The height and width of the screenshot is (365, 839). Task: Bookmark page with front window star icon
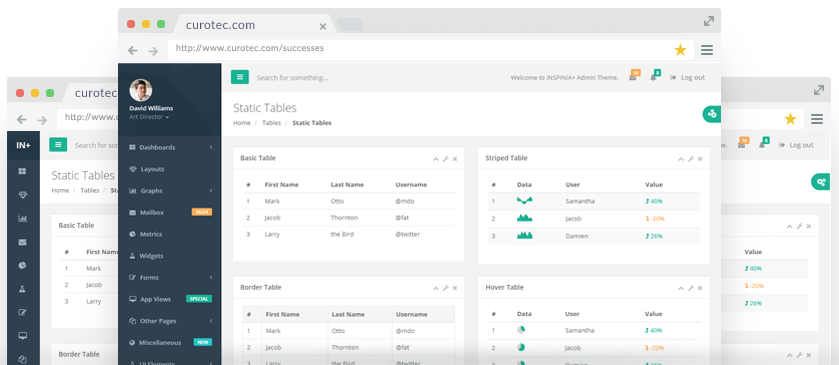pyautogui.click(x=680, y=50)
